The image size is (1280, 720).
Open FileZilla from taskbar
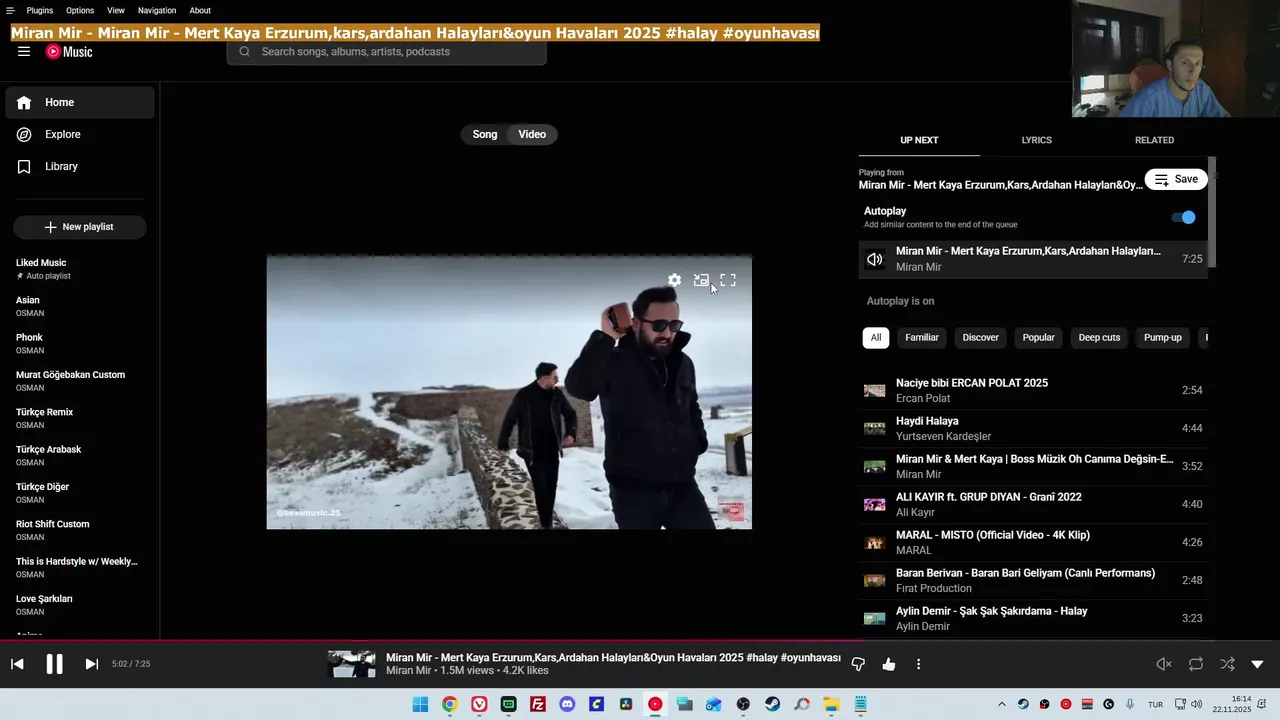click(538, 704)
